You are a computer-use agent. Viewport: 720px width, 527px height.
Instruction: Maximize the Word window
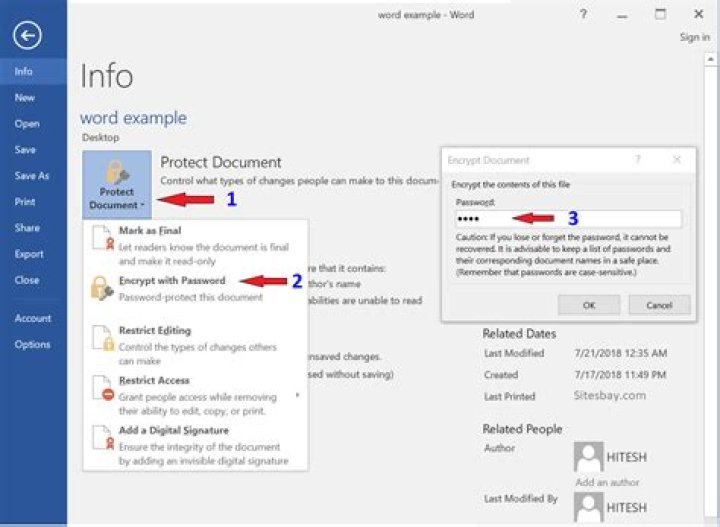click(660, 14)
